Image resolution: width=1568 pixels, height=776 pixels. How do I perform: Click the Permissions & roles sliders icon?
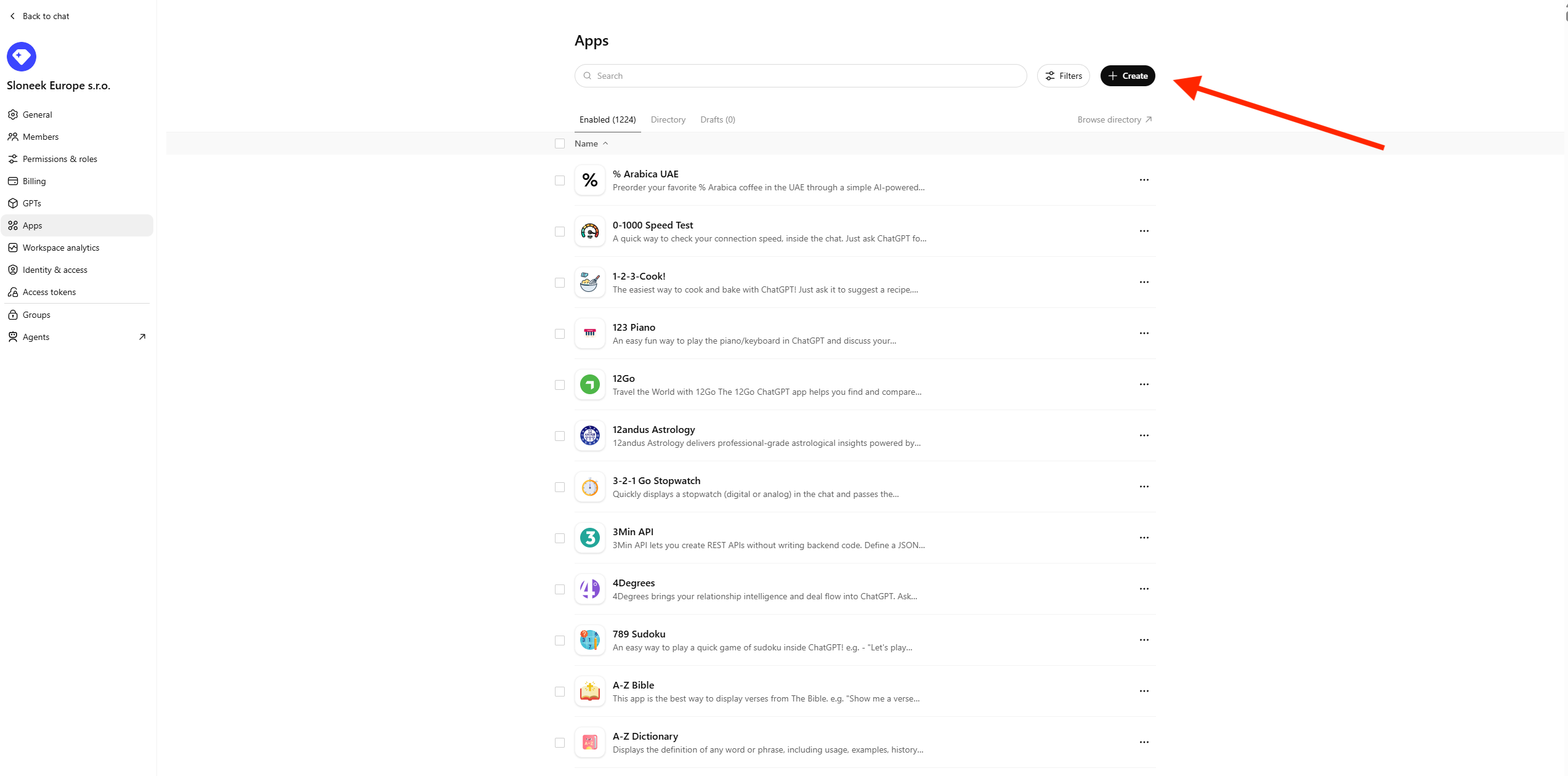13,159
